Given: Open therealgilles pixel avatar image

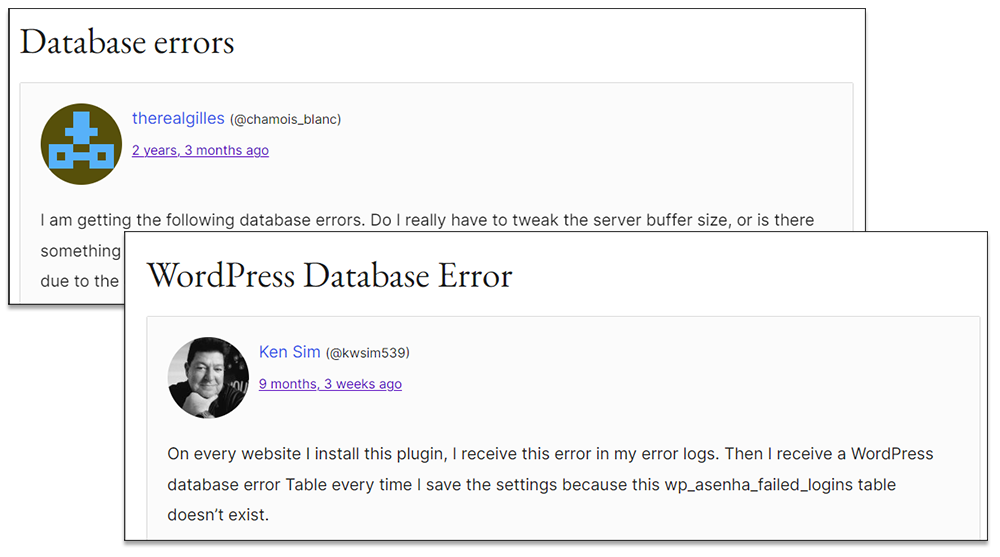Looking at the screenshot, I should 81,144.
